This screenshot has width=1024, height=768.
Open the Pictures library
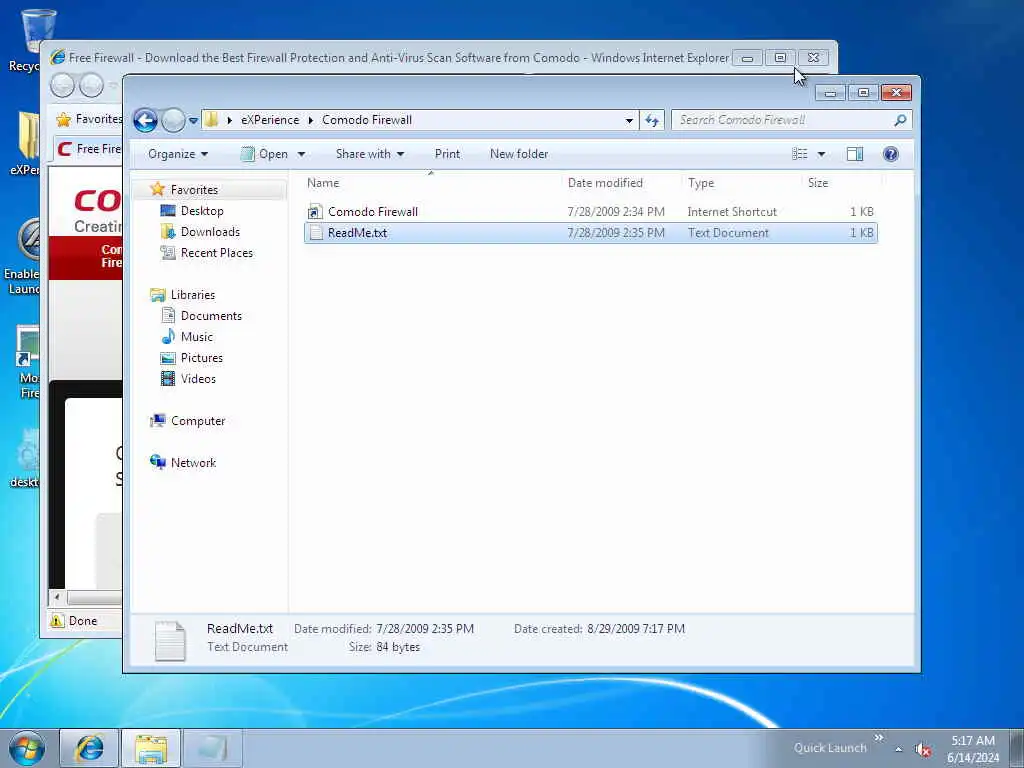[201, 358]
